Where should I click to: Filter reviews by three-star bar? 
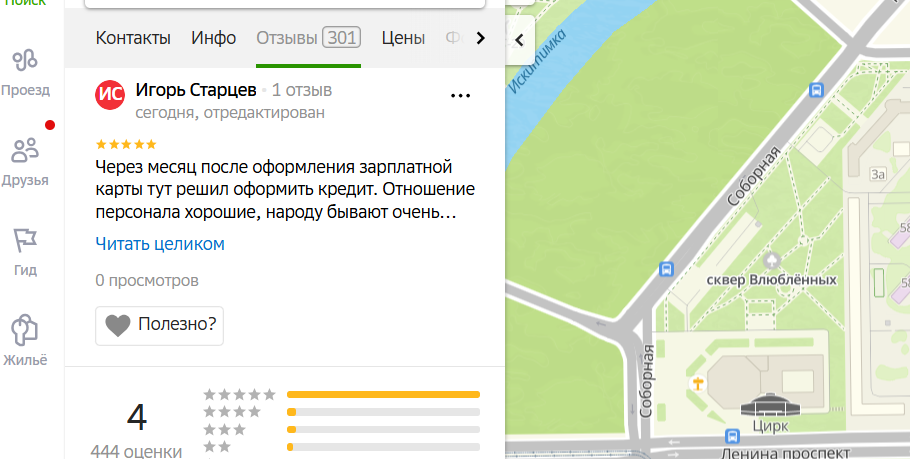[383, 429]
